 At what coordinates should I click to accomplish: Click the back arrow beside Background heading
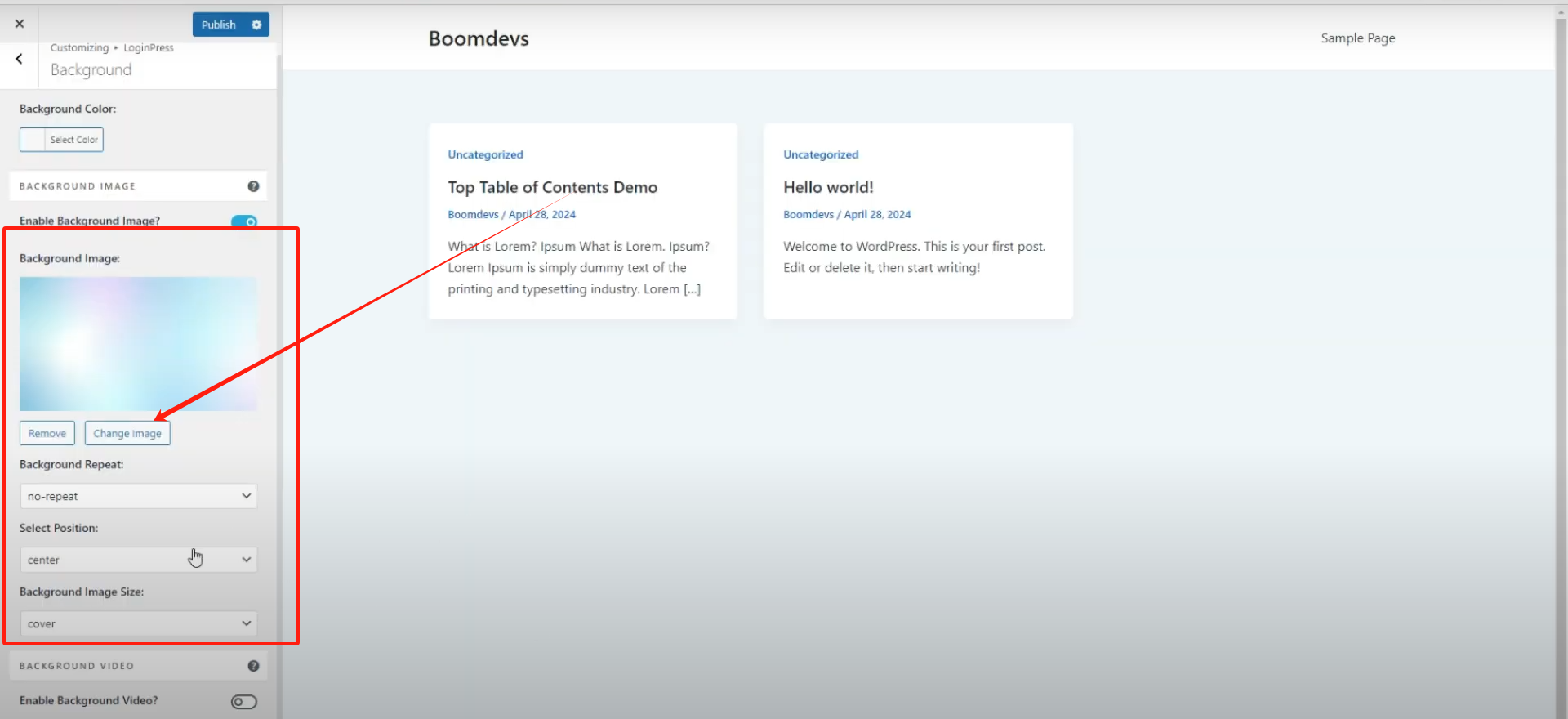click(19, 59)
